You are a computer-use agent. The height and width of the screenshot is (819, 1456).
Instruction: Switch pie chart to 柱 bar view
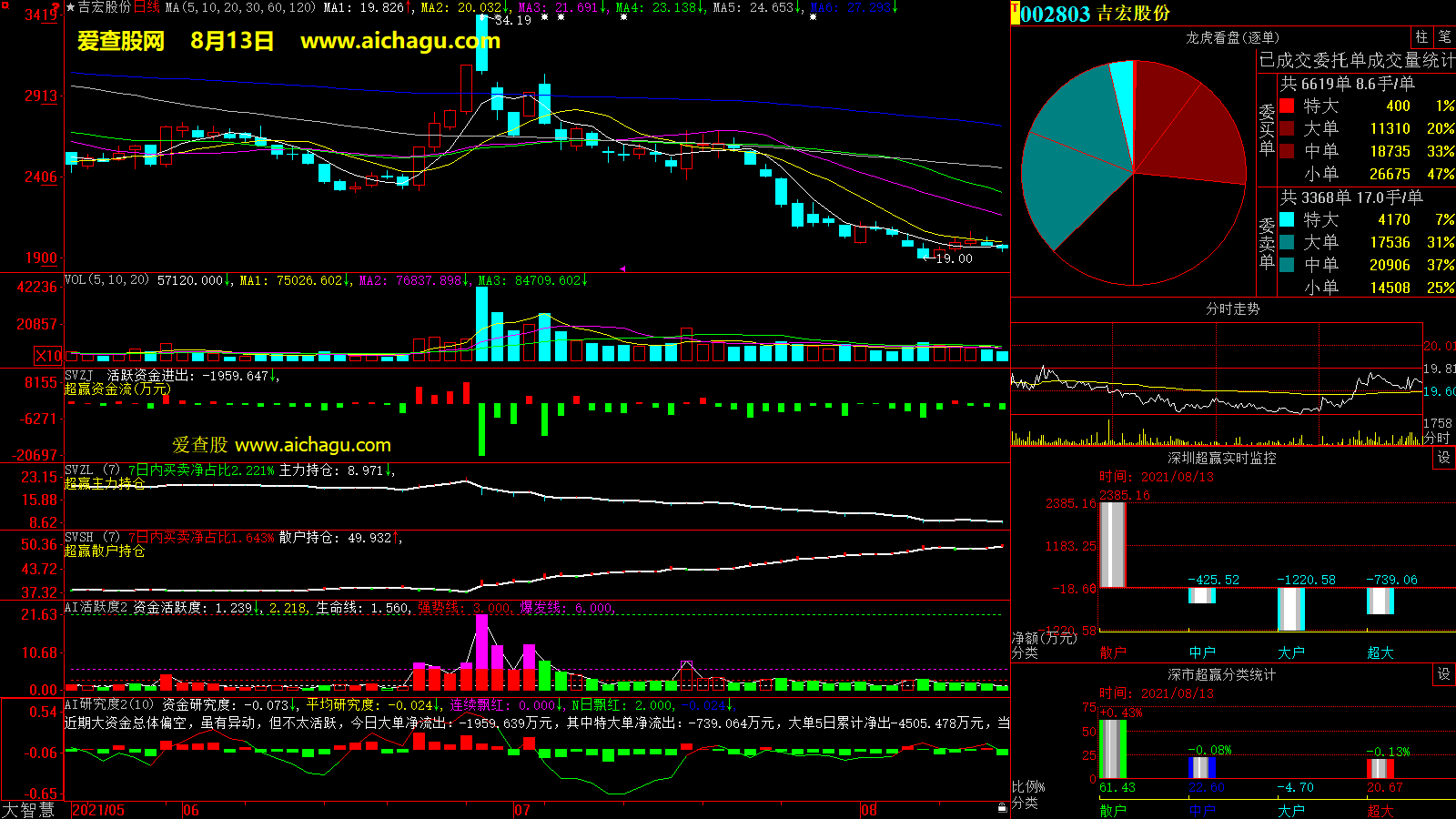(1421, 36)
